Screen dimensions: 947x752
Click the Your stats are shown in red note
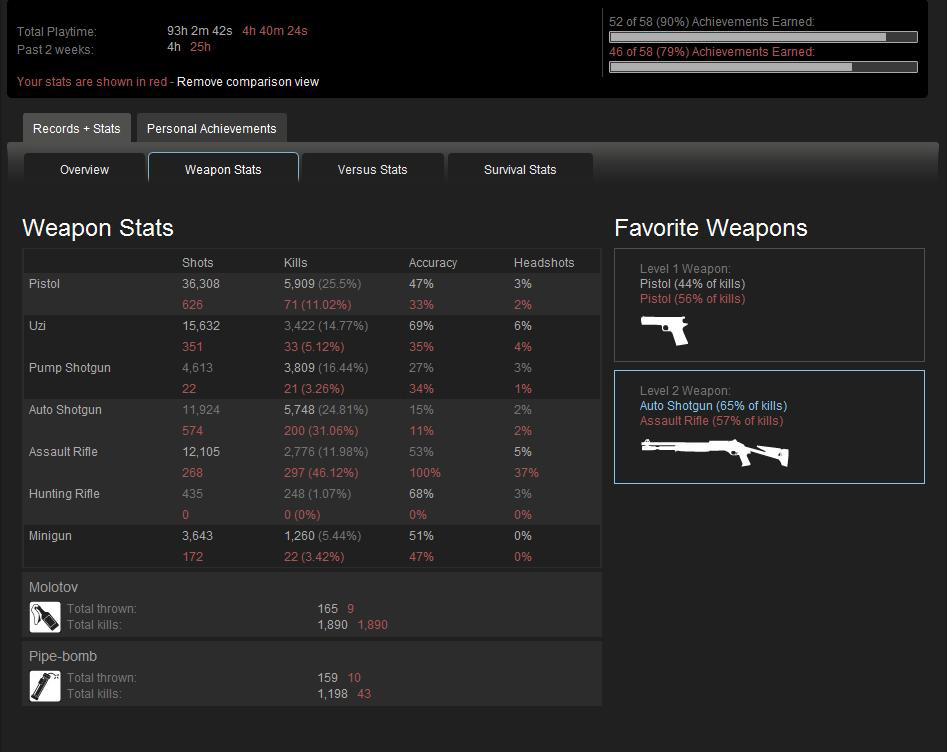[92, 82]
